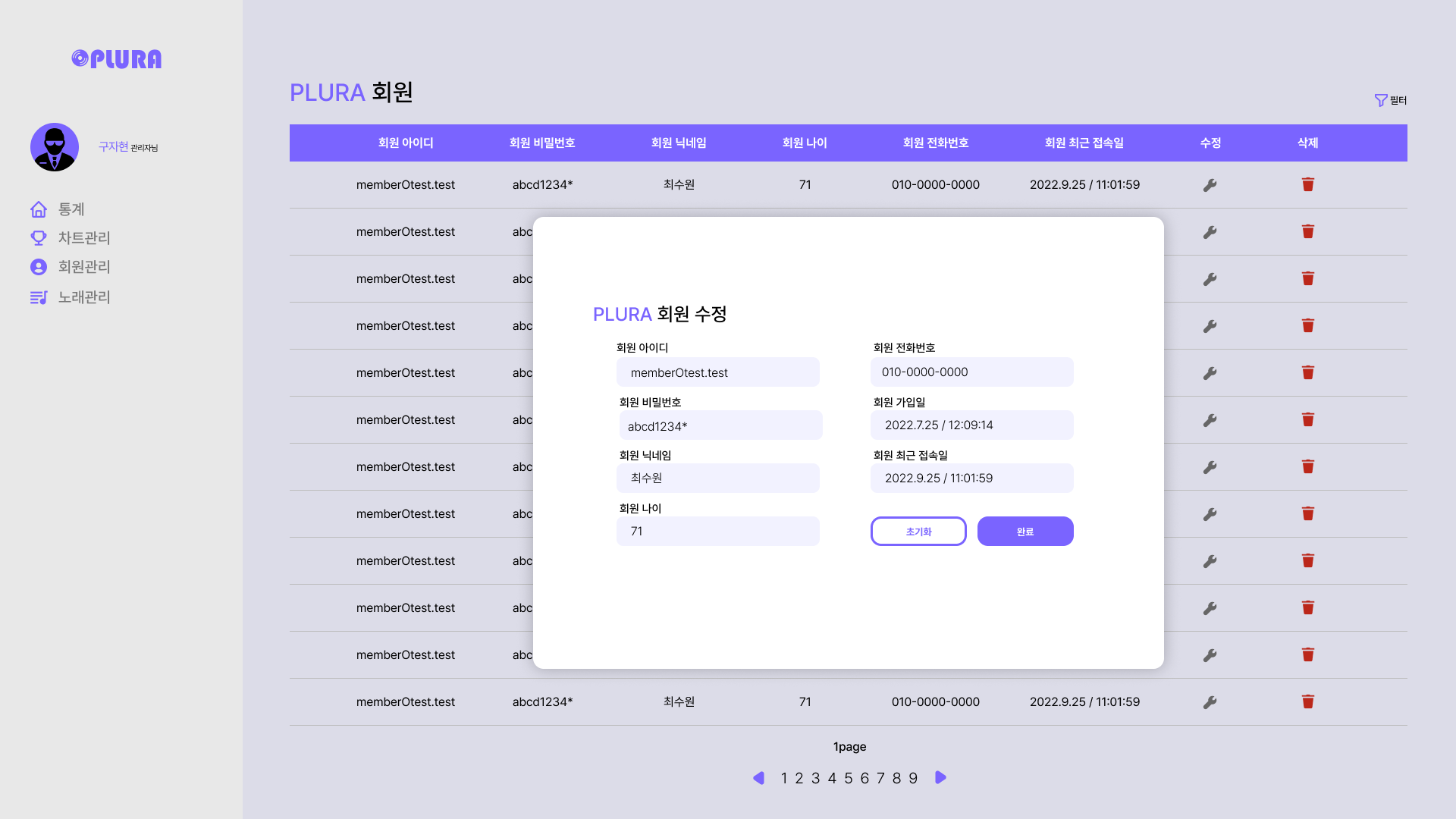This screenshot has width=1456, height=819.
Task: Focus the 회원 전화번호 phone input field
Action: [971, 372]
